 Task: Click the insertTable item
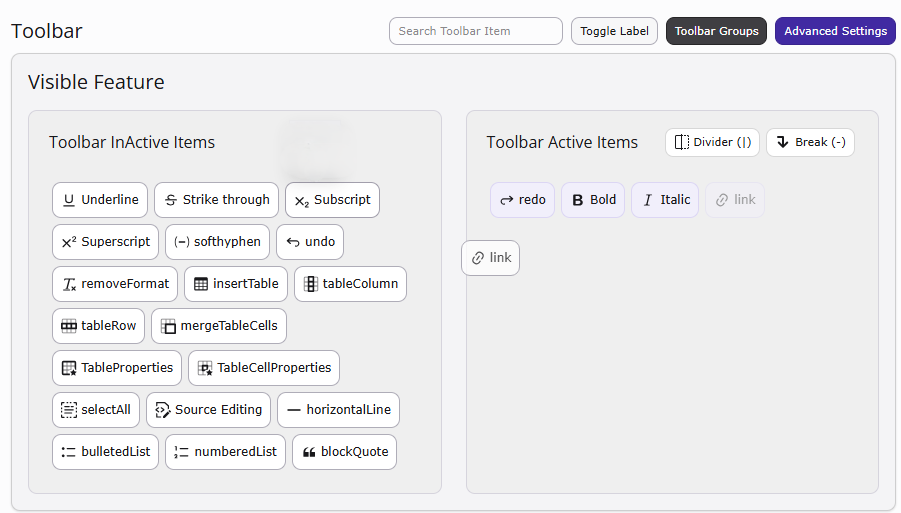click(236, 284)
